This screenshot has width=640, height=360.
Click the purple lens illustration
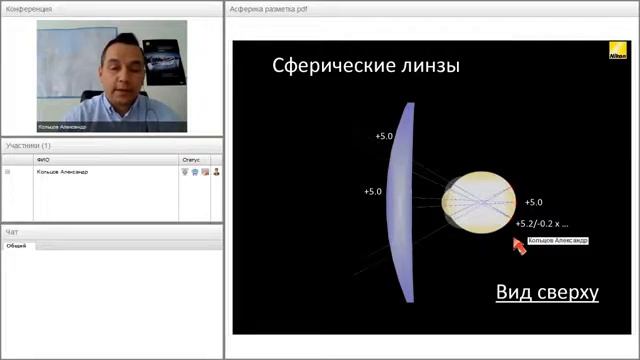pos(401,202)
